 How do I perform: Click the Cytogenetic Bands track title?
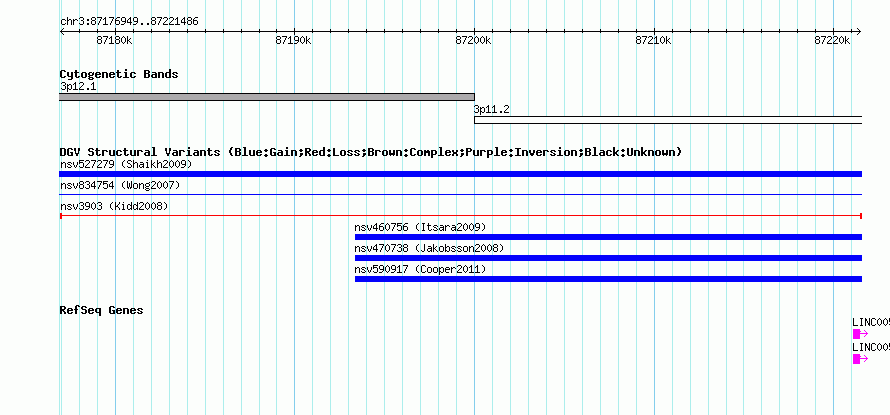[x=119, y=74]
